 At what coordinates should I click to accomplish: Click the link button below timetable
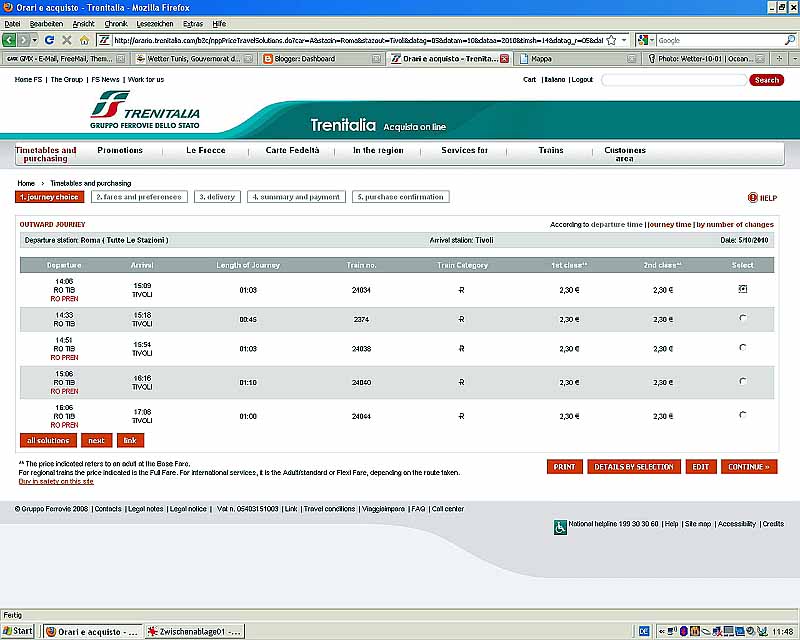coord(130,440)
